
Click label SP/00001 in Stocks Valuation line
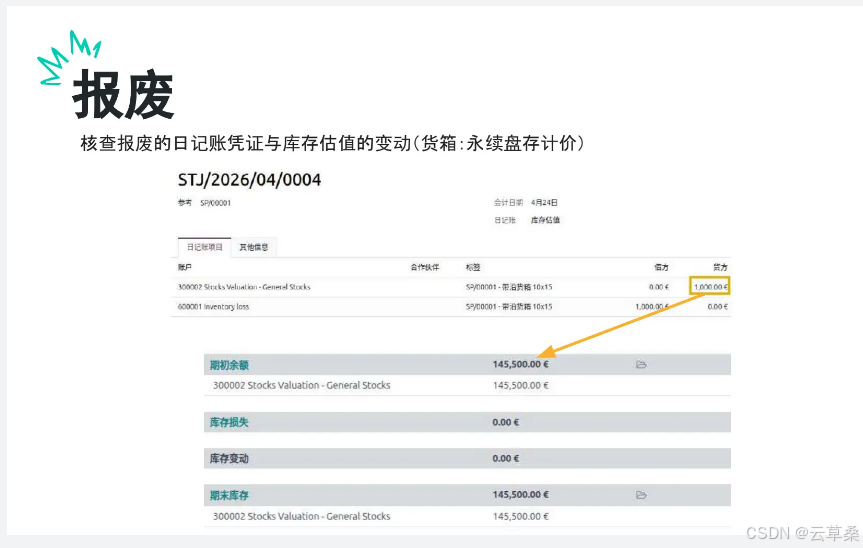(x=509, y=287)
